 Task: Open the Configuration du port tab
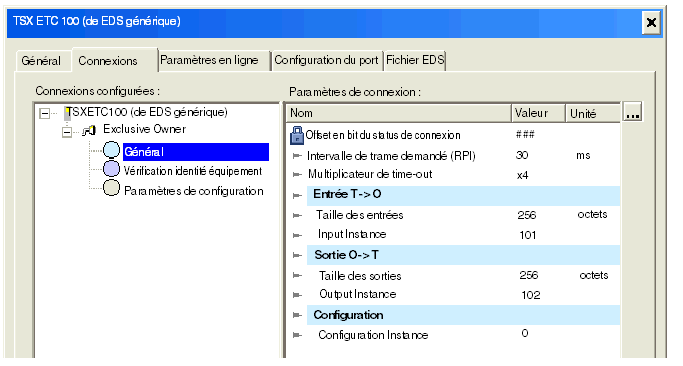(x=326, y=60)
